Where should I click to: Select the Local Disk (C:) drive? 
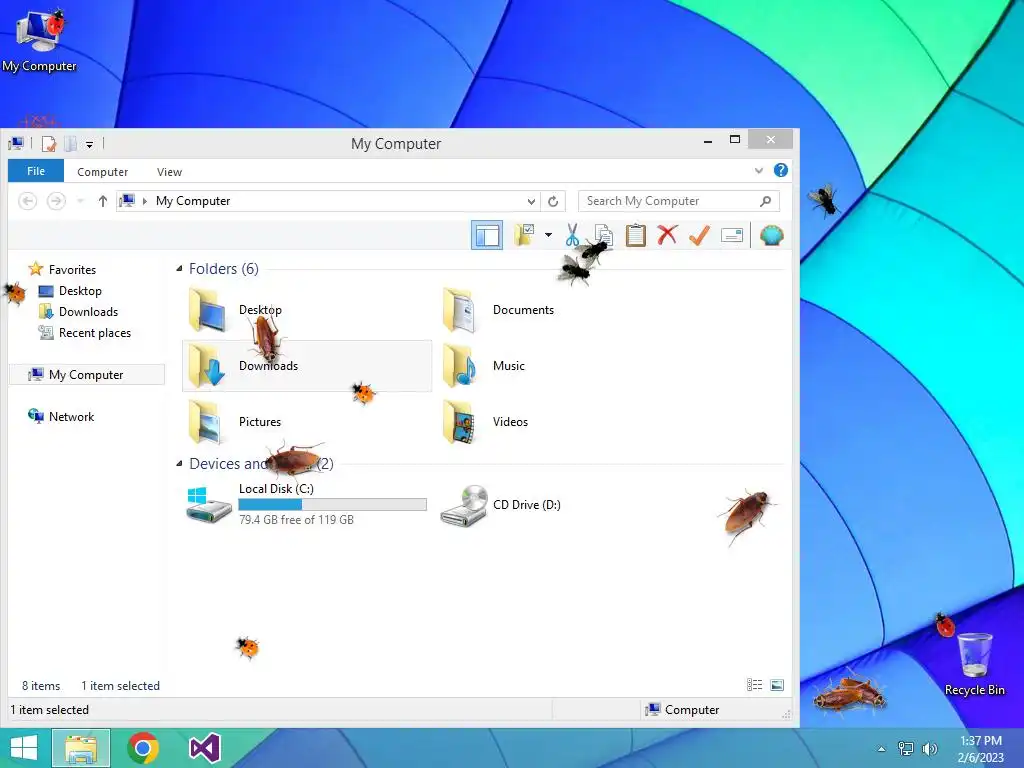click(306, 504)
